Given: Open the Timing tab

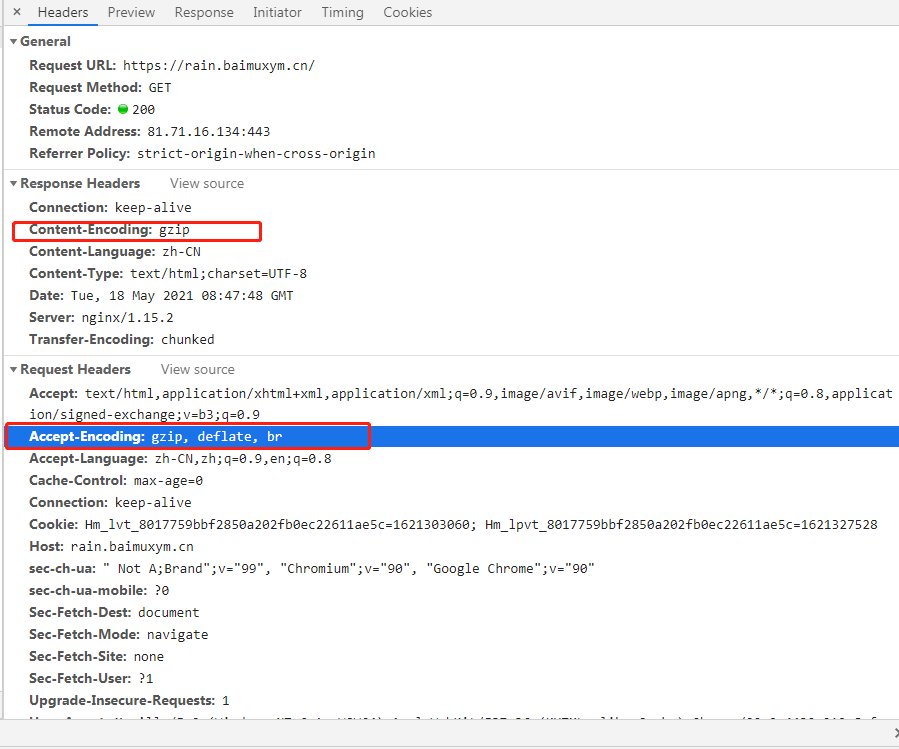Looking at the screenshot, I should click(342, 12).
